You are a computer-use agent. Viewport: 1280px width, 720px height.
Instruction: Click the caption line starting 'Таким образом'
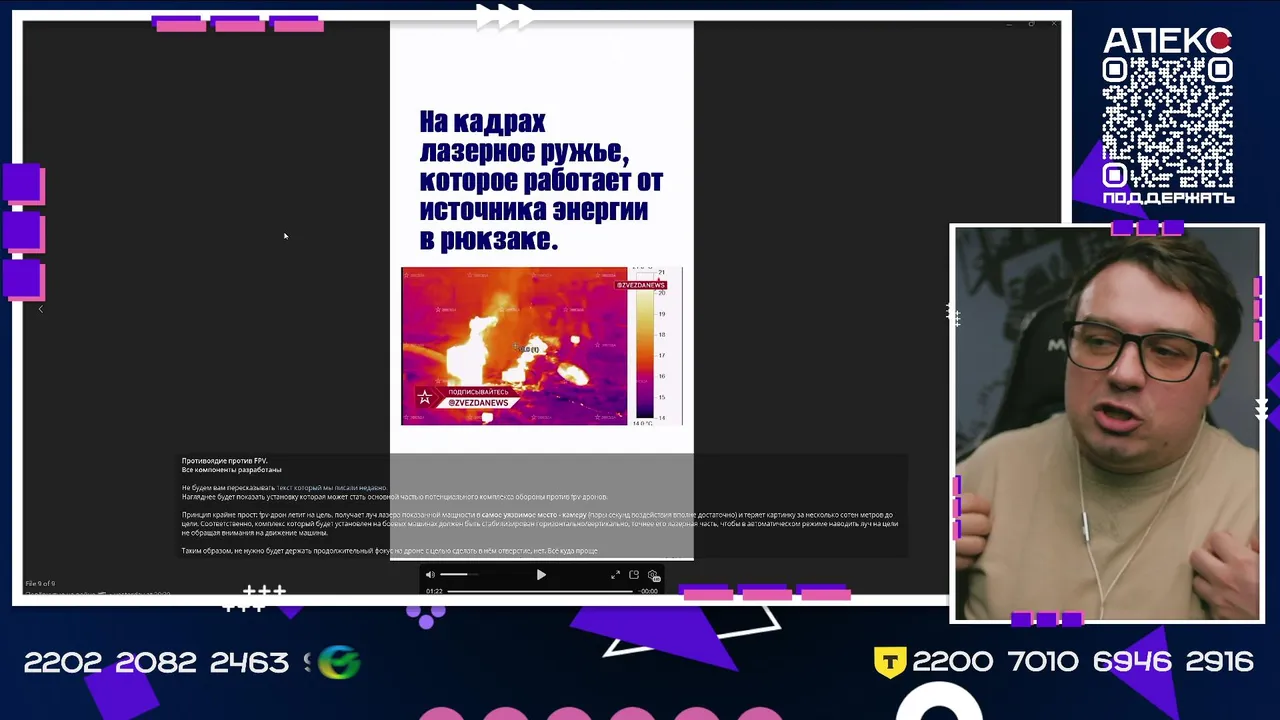pos(389,551)
